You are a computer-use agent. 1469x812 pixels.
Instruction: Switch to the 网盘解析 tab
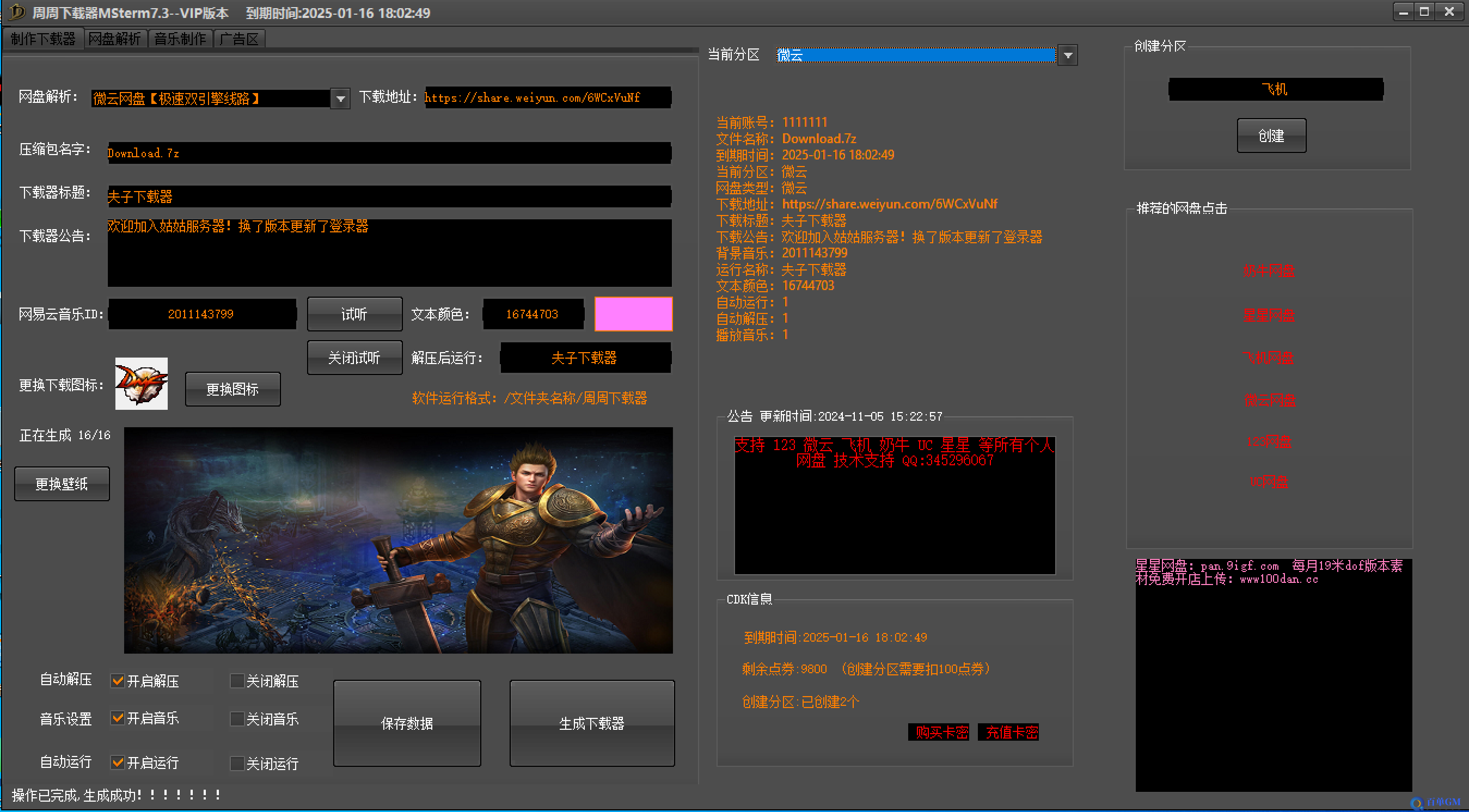pos(115,39)
